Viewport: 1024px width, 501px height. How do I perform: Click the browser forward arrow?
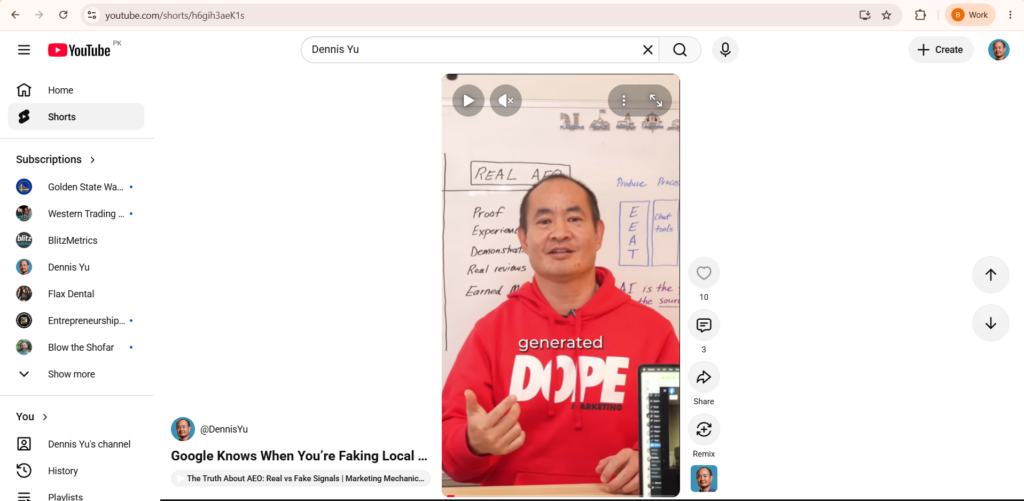coord(39,15)
